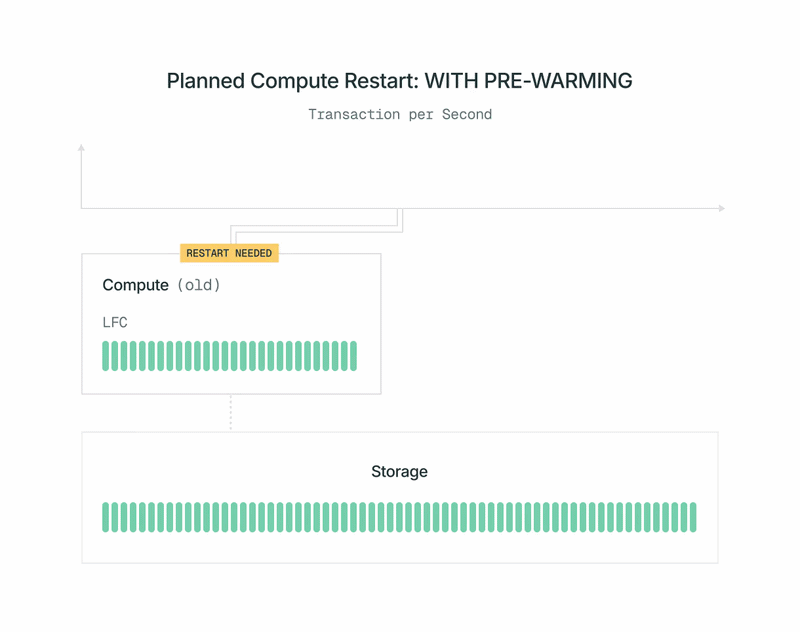Click the middle of the LFC bar row
Image resolution: width=800 pixels, height=632 pixels.
click(x=229, y=356)
